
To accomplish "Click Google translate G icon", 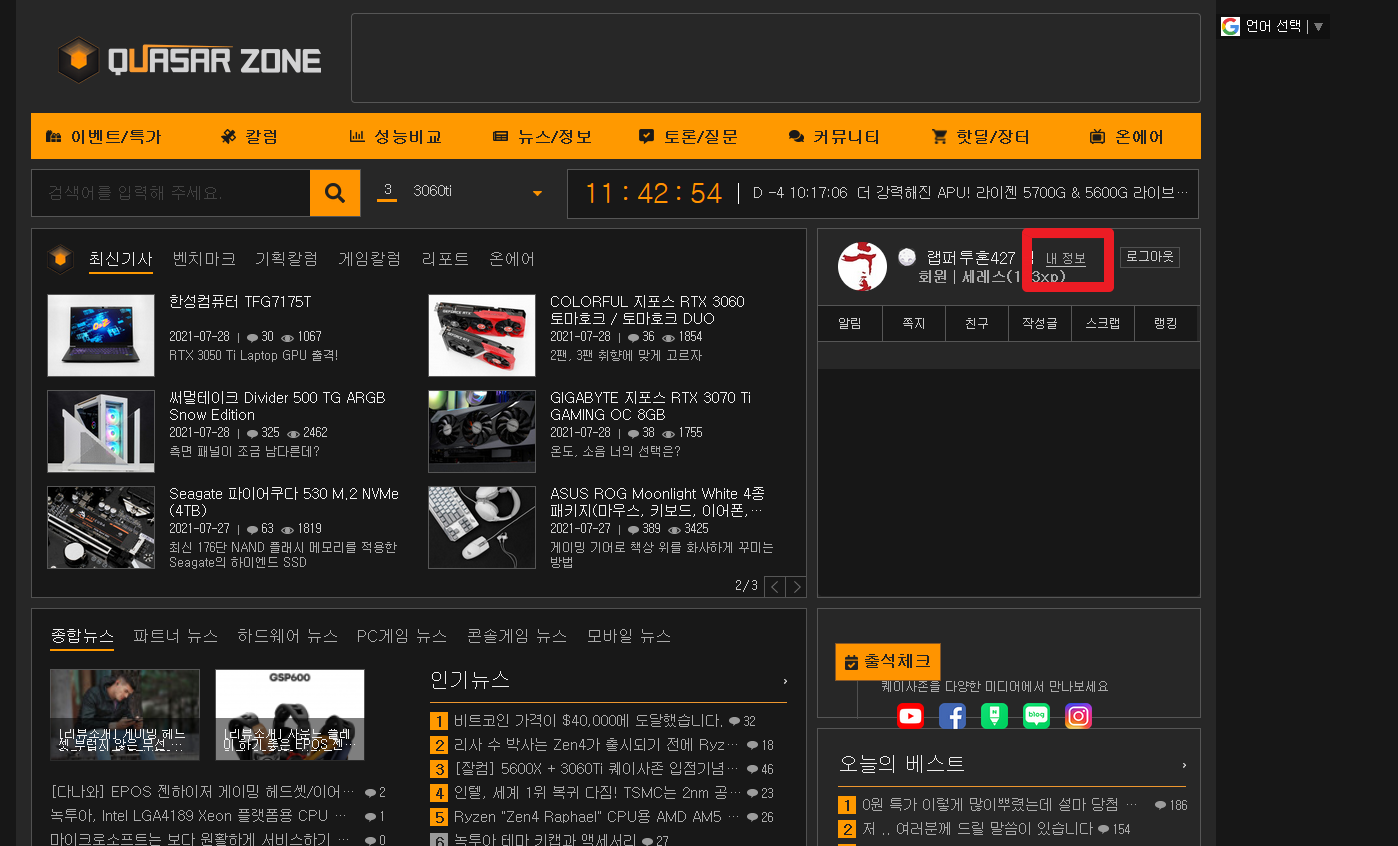I will (x=1230, y=26).
